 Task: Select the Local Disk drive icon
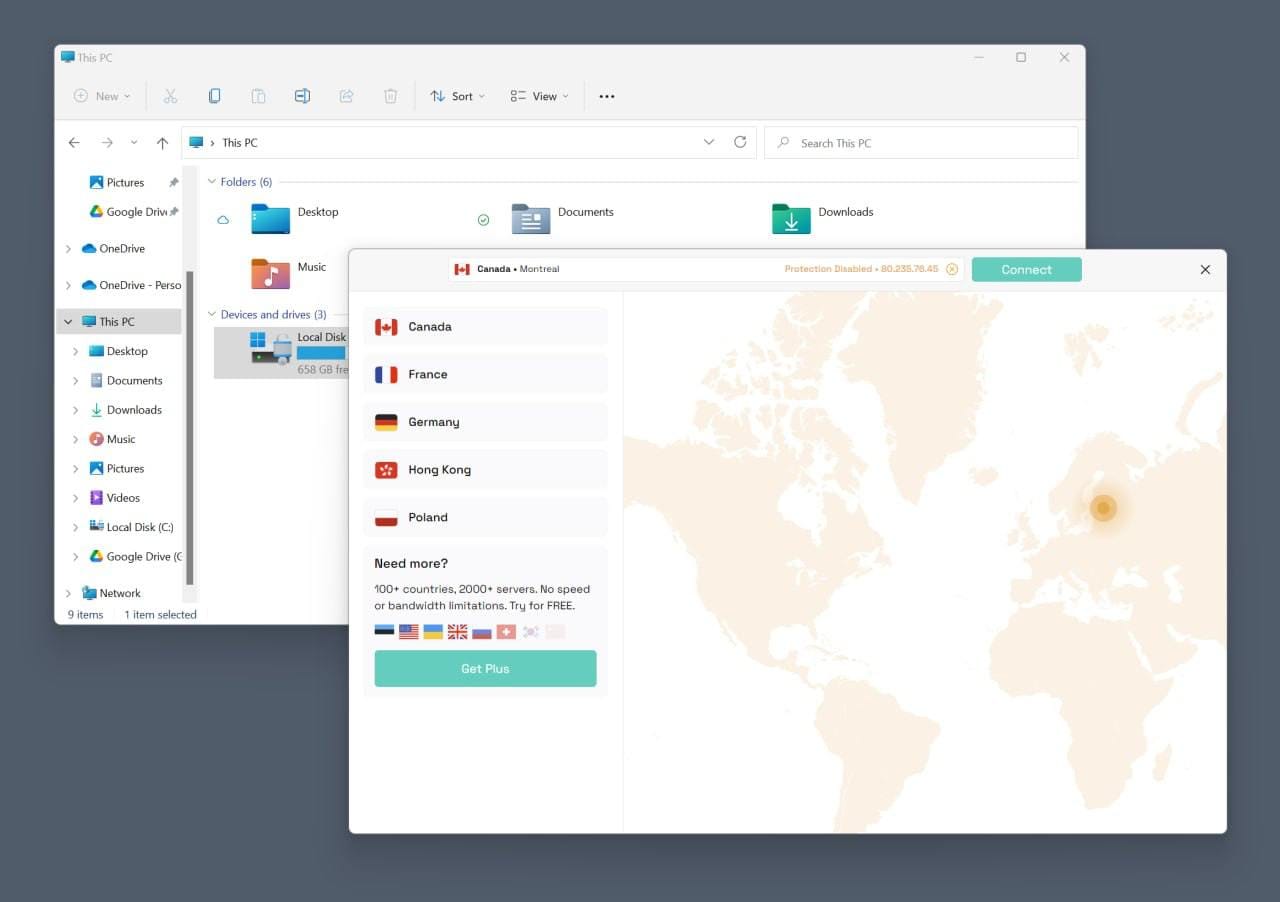pos(271,347)
